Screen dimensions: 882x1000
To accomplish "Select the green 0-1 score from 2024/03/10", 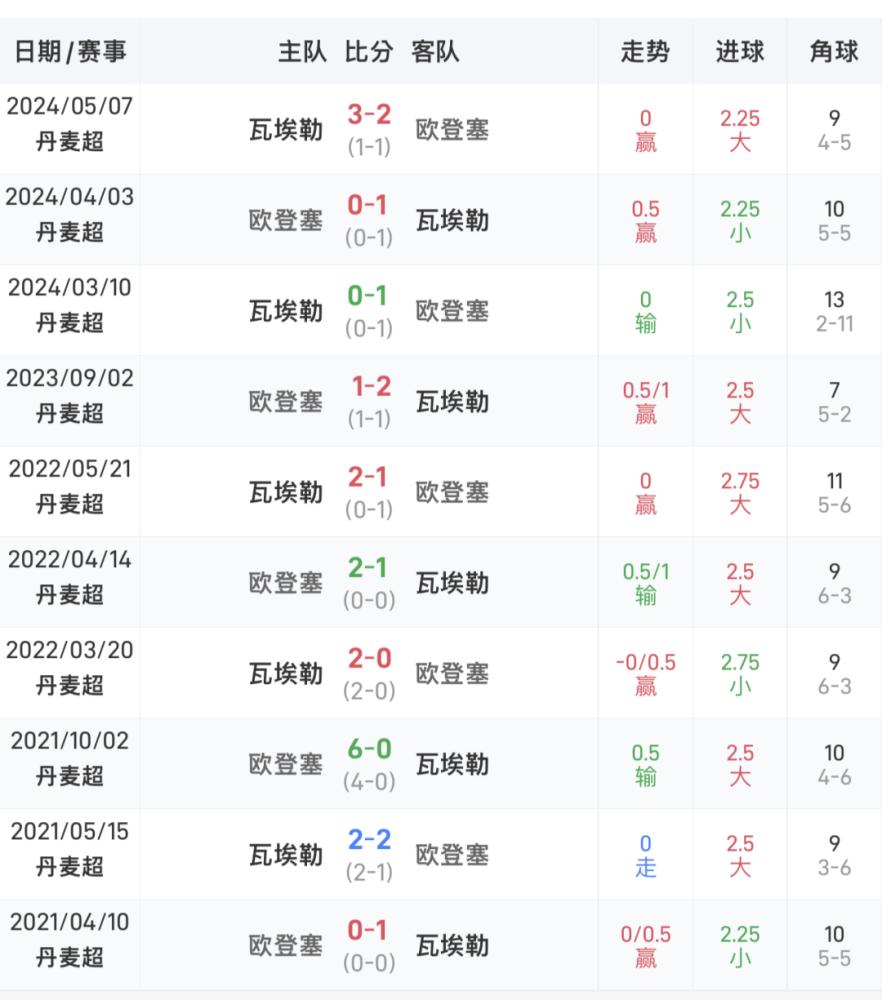I will (x=367, y=296).
